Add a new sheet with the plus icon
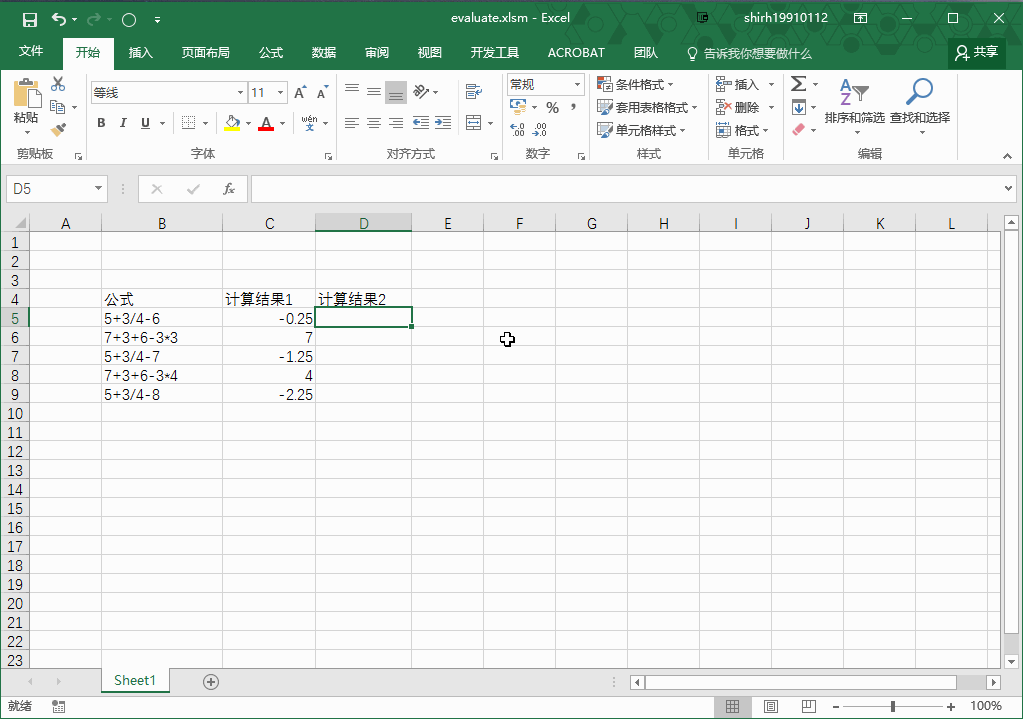This screenshot has width=1023, height=719. 211,682
